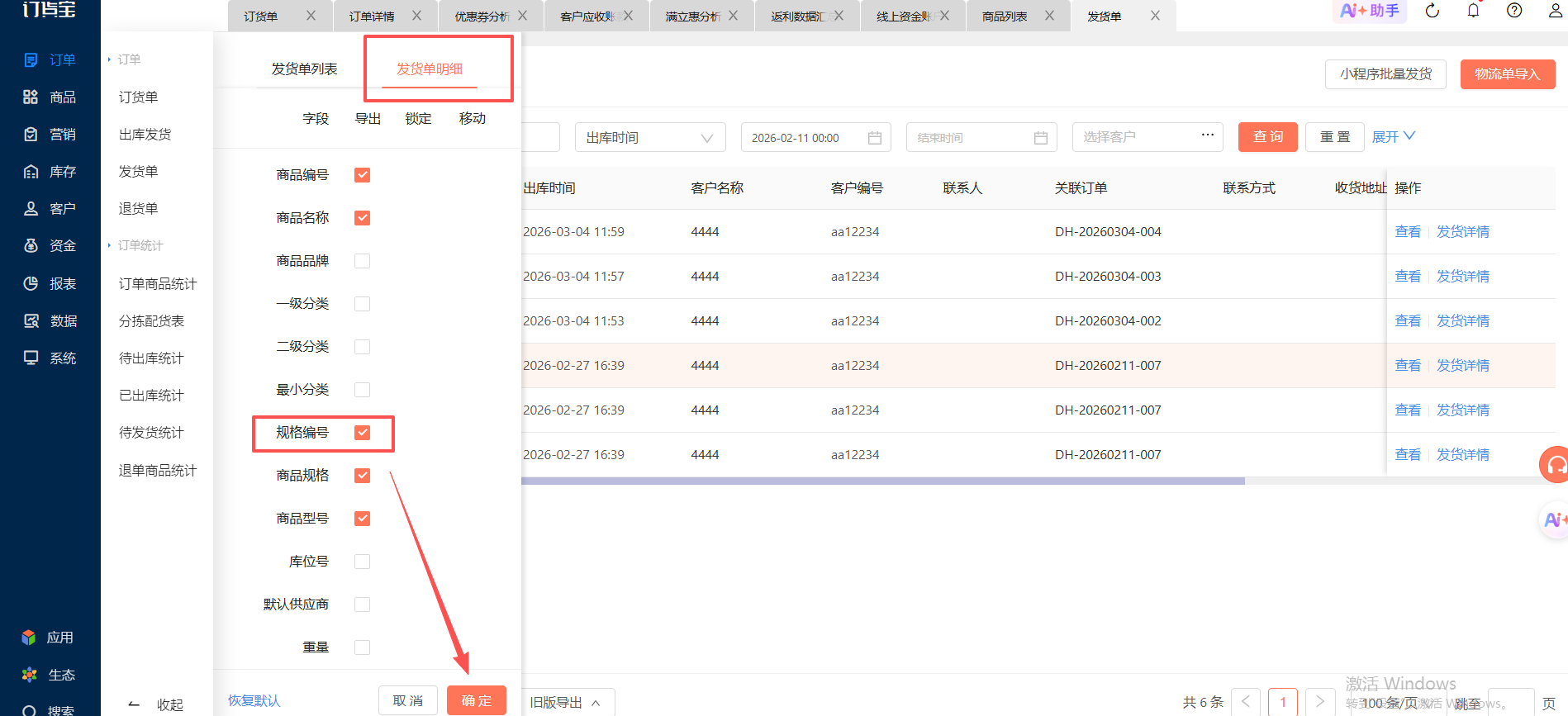Expand more filters with 展开

coord(1394,137)
